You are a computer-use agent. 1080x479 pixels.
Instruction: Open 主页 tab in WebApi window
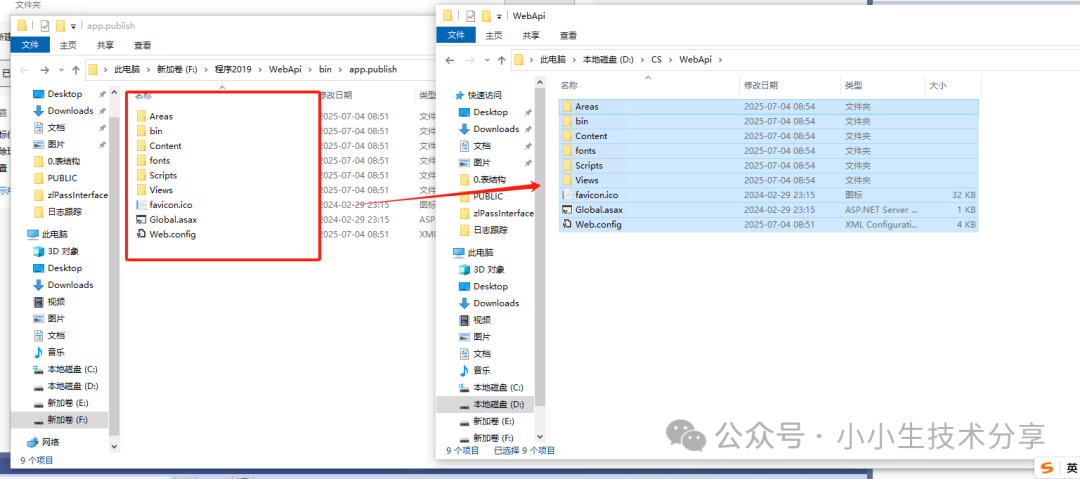[494, 35]
